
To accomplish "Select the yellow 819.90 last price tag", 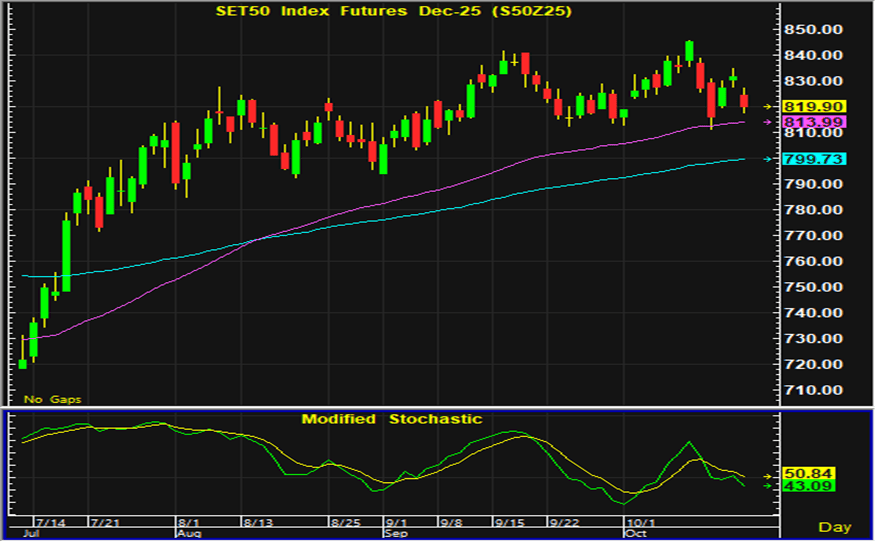I will click(818, 106).
